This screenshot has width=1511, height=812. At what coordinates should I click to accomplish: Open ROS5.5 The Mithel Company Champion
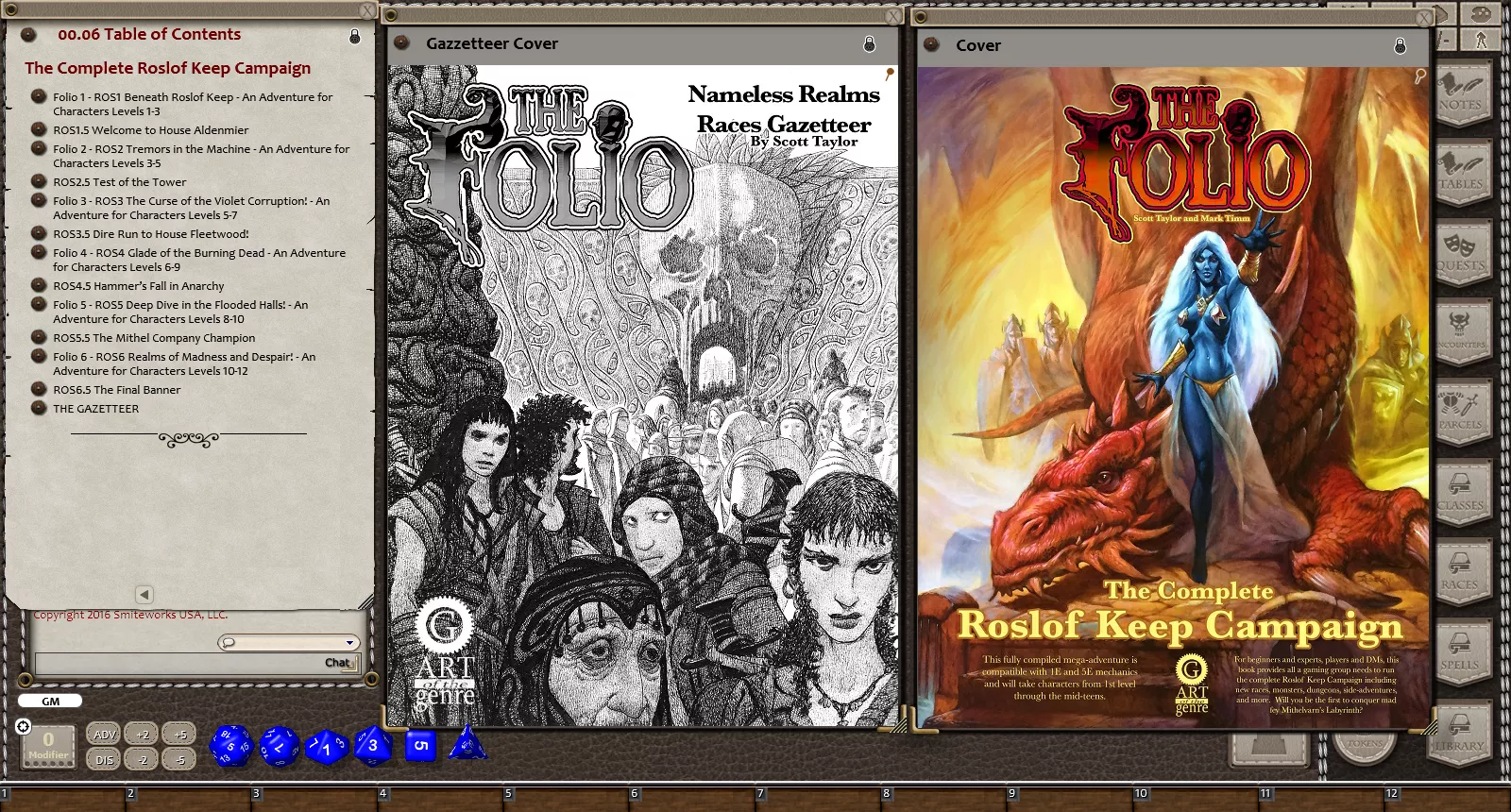pos(154,338)
